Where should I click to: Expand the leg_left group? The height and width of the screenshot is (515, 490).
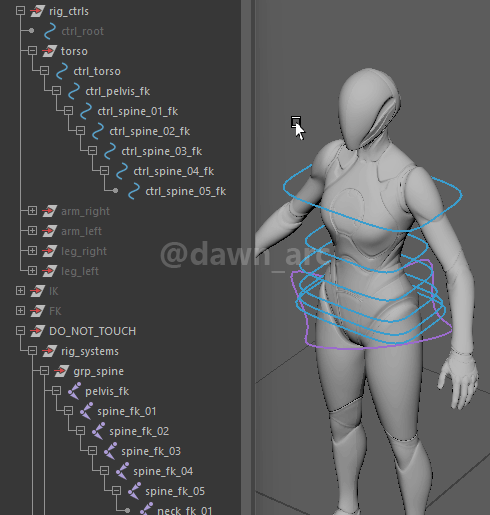[x=32, y=271]
